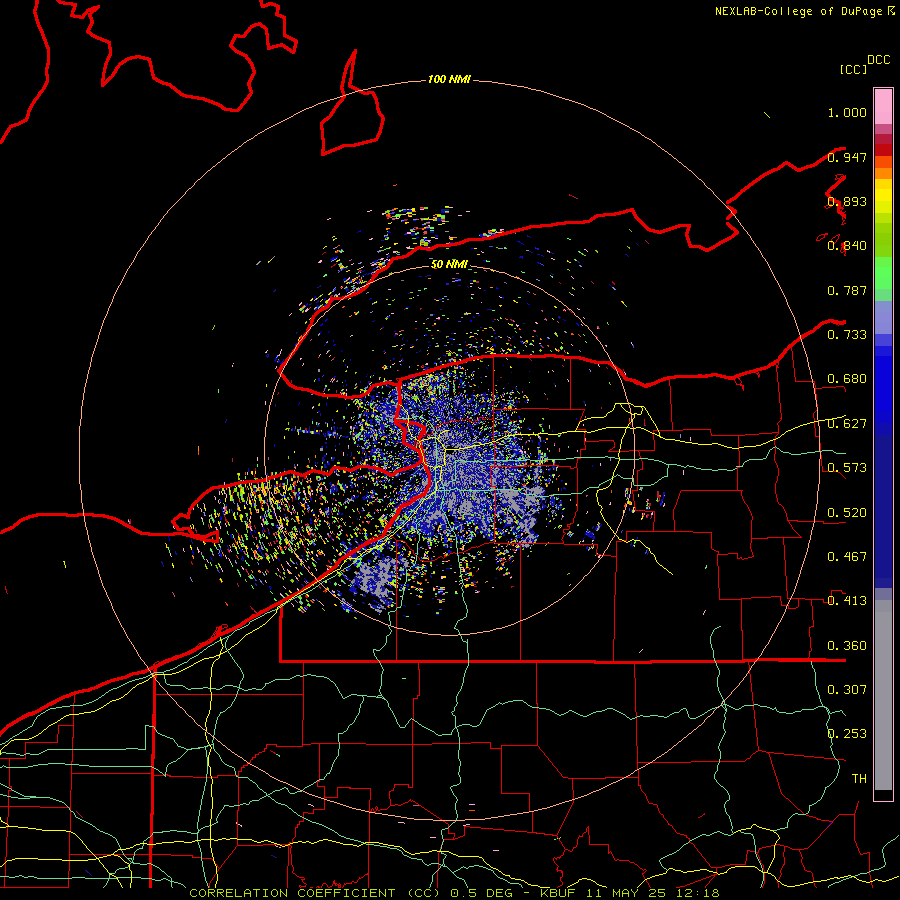Click the 0.680 legend value

(x=847, y=379)
